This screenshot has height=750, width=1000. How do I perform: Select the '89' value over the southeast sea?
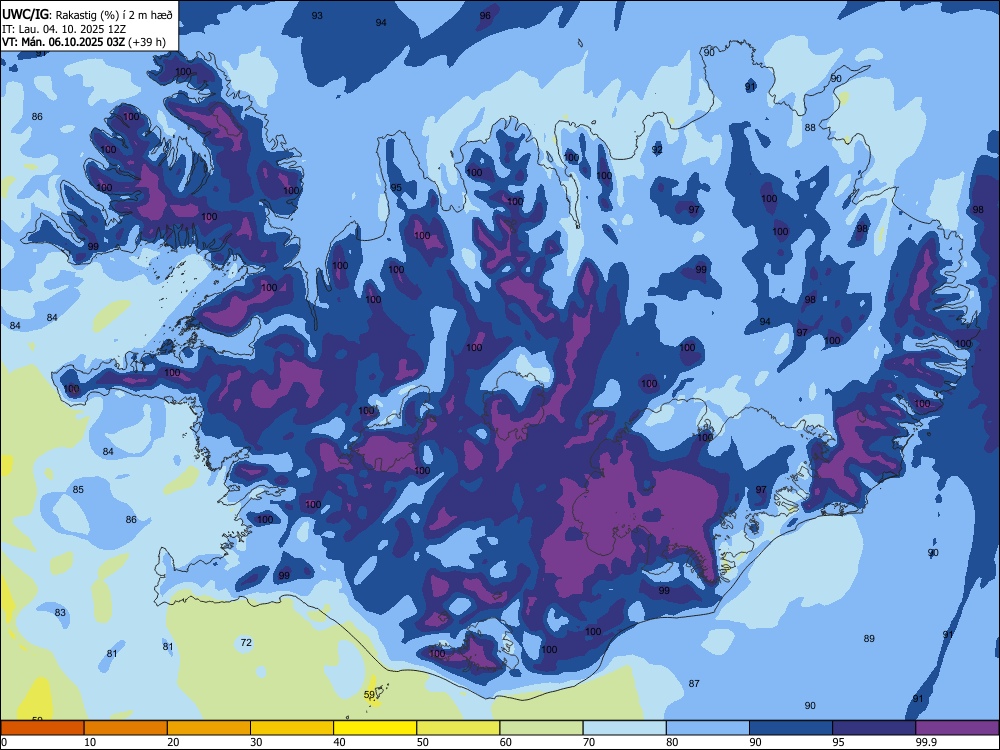point(869,638)
